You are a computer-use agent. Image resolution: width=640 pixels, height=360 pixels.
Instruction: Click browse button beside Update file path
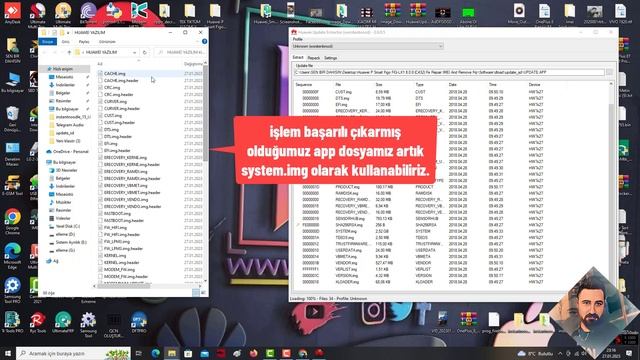(x=609, y=72)
